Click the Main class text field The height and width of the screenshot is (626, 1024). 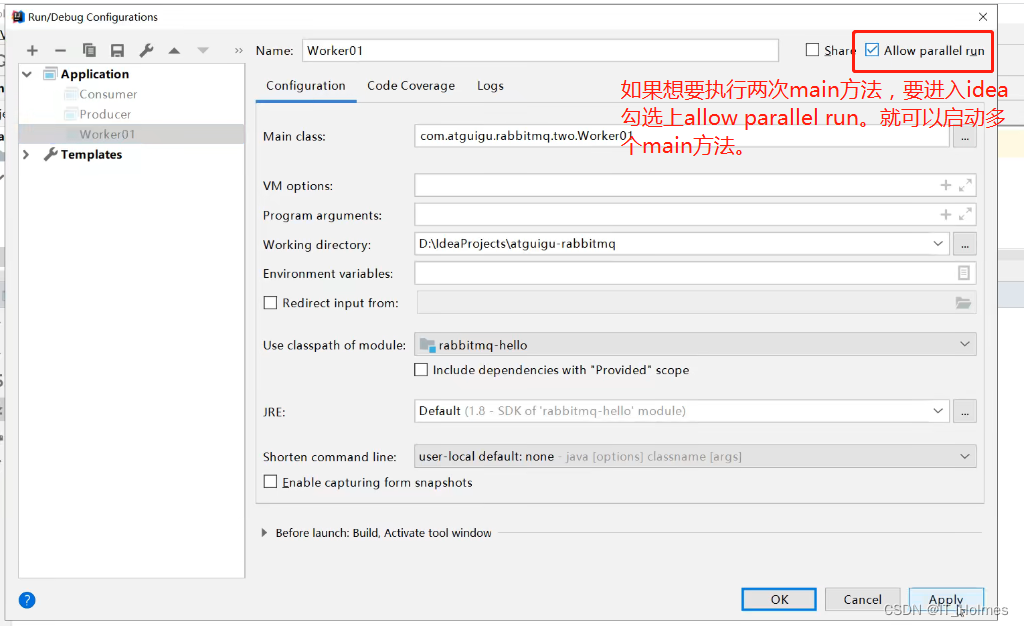tap(682, 136)
